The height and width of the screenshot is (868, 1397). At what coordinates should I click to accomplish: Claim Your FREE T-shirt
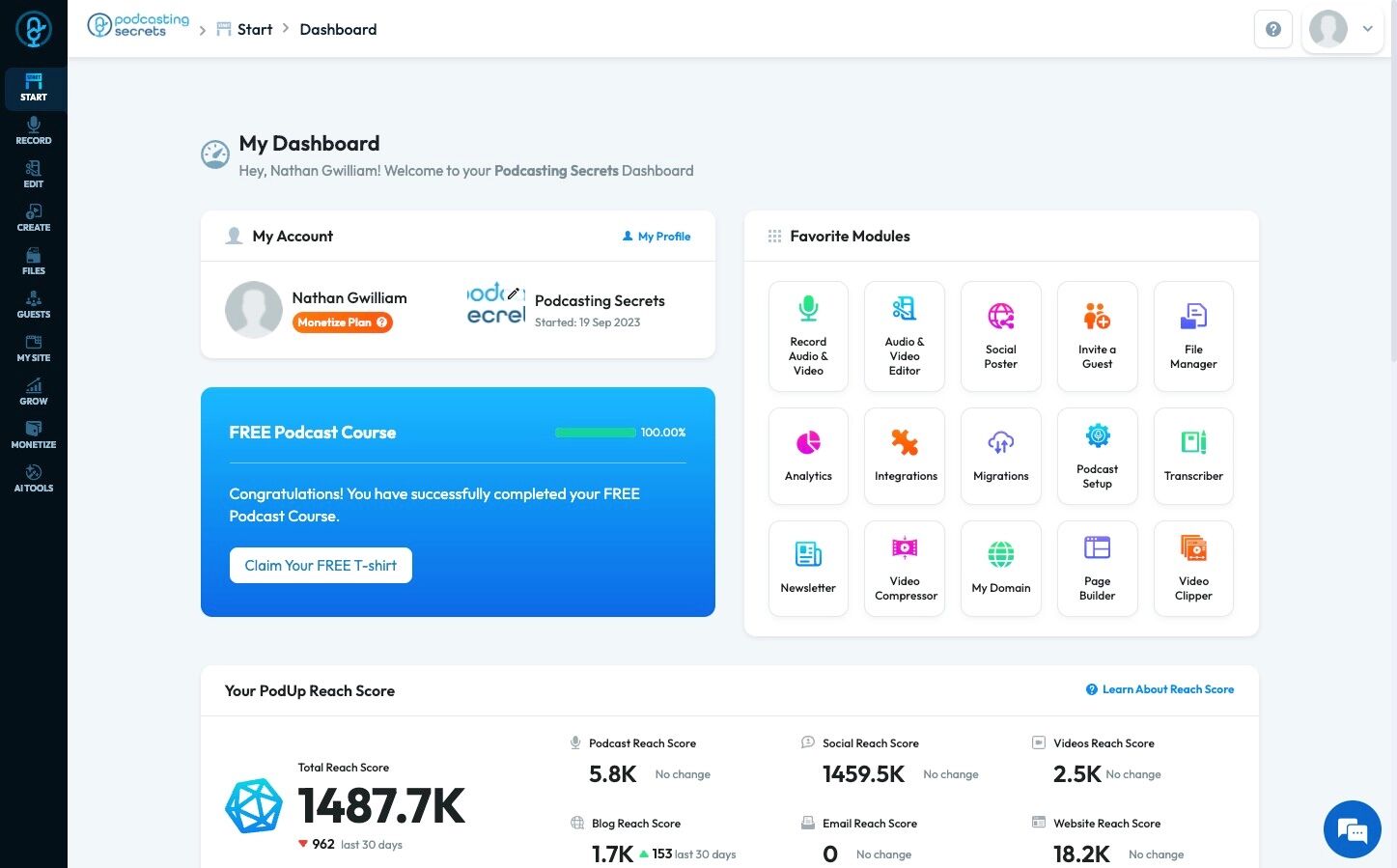pyautogui.click(x=321, y=566)
